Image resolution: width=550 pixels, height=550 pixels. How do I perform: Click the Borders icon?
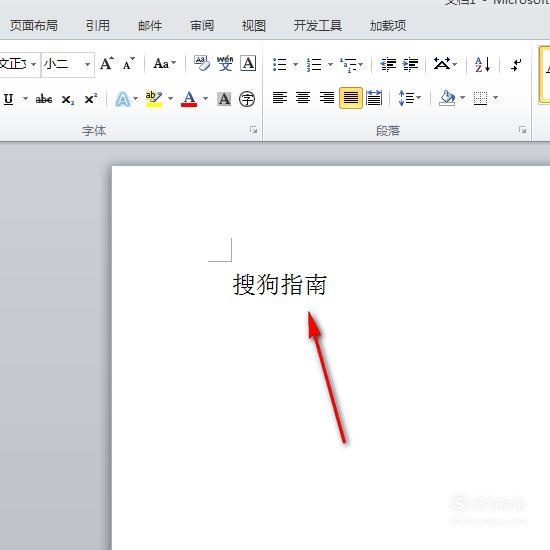pyautogui.click(x=480, y=98)
